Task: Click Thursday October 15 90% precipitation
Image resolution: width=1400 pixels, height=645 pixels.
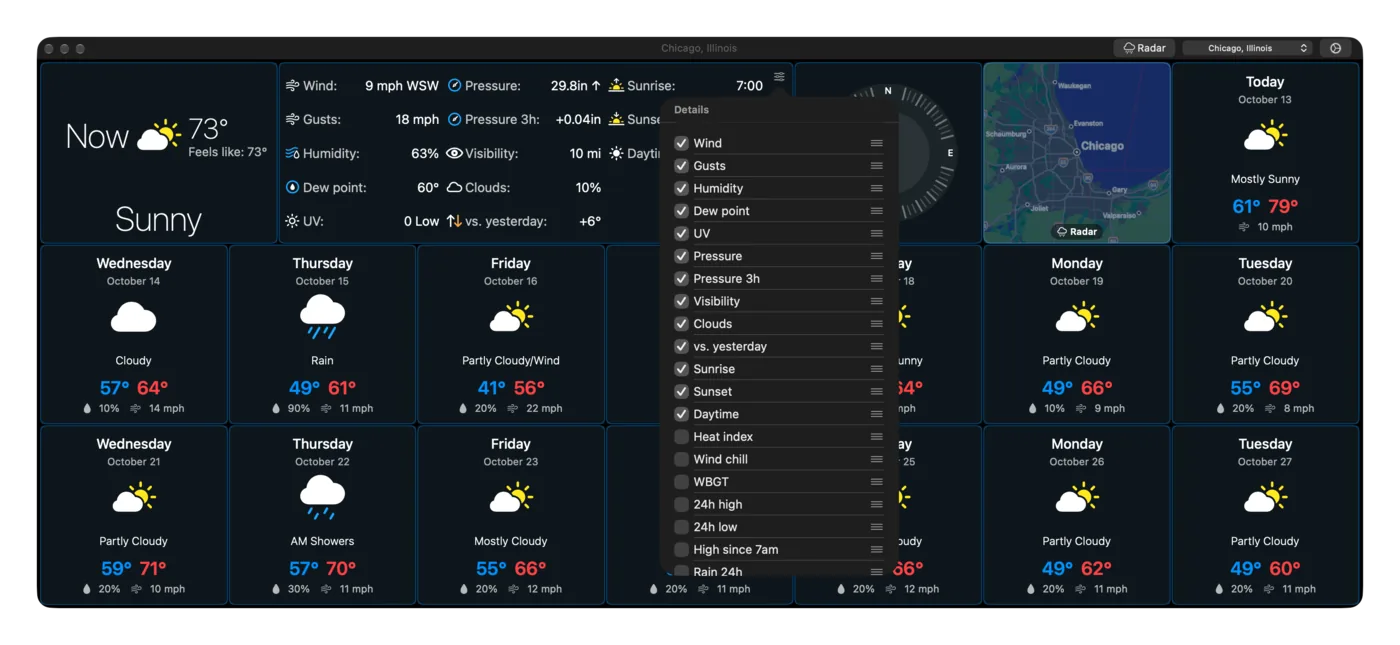Action: tap(299, 408)
